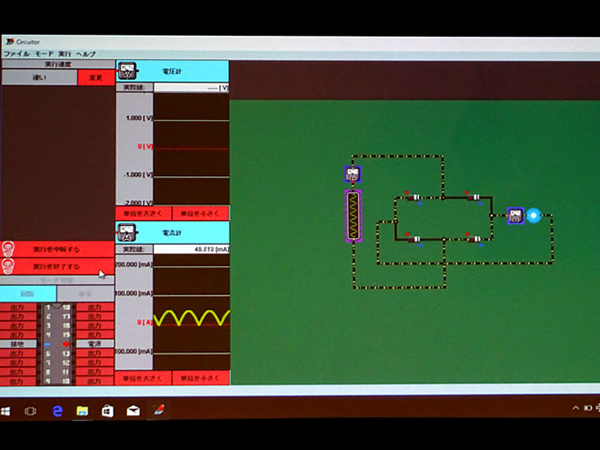Open the ヘルプ menu
Image resolution: width=600 pixels, height=450 pixels.
pos(86,52)
